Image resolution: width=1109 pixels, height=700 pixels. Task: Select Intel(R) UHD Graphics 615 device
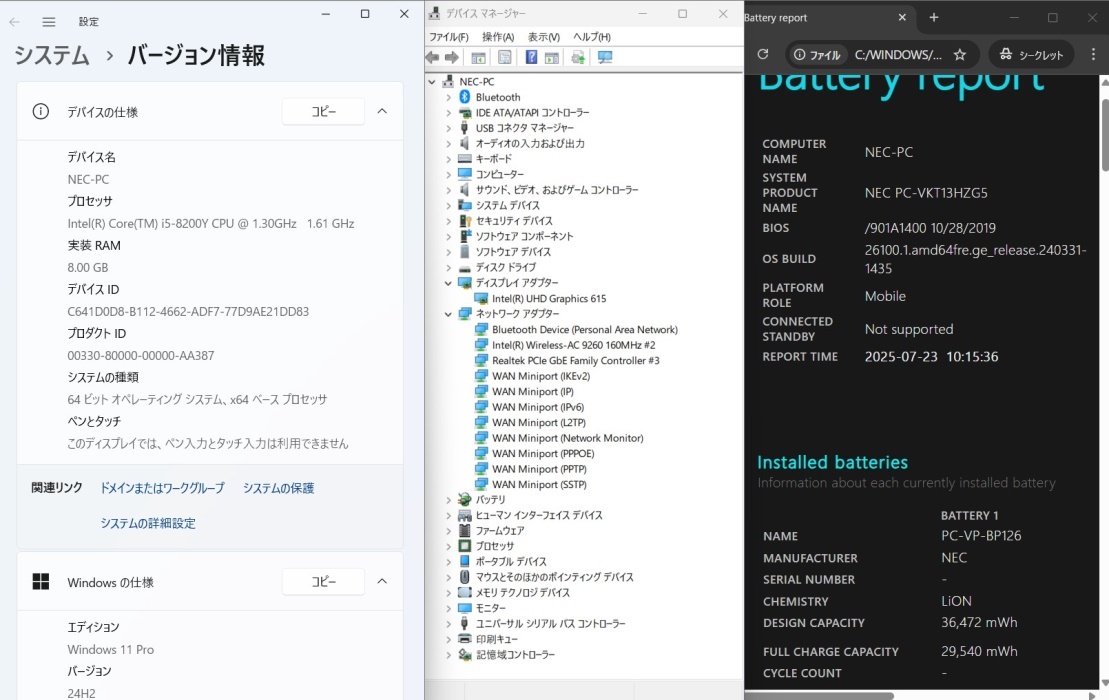click(549, 298)
